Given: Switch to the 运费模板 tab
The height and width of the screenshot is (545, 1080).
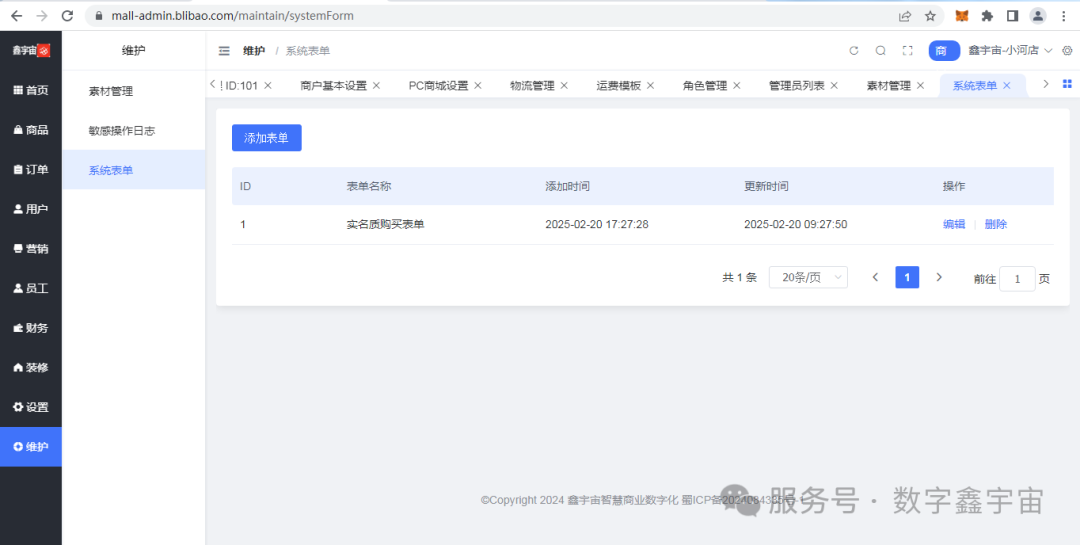Looking at the screenshot, I should coord(619,85).
